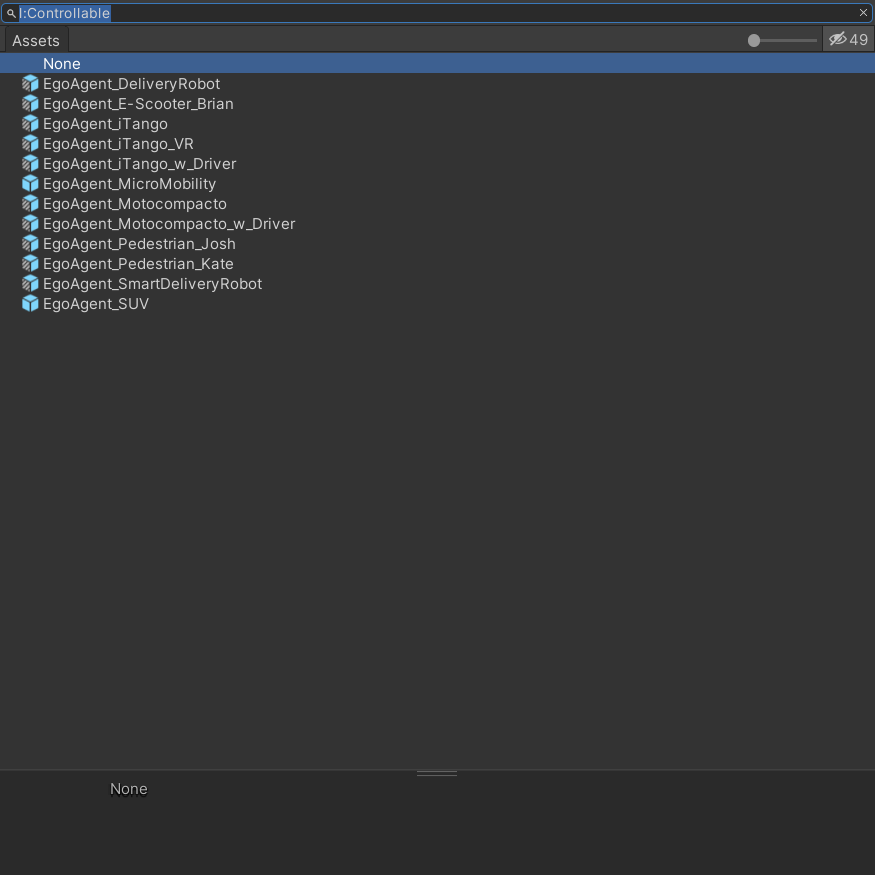
Task: Choose the EgoAgent_iTango_VR asset name
Action: (x=118, y=144)
